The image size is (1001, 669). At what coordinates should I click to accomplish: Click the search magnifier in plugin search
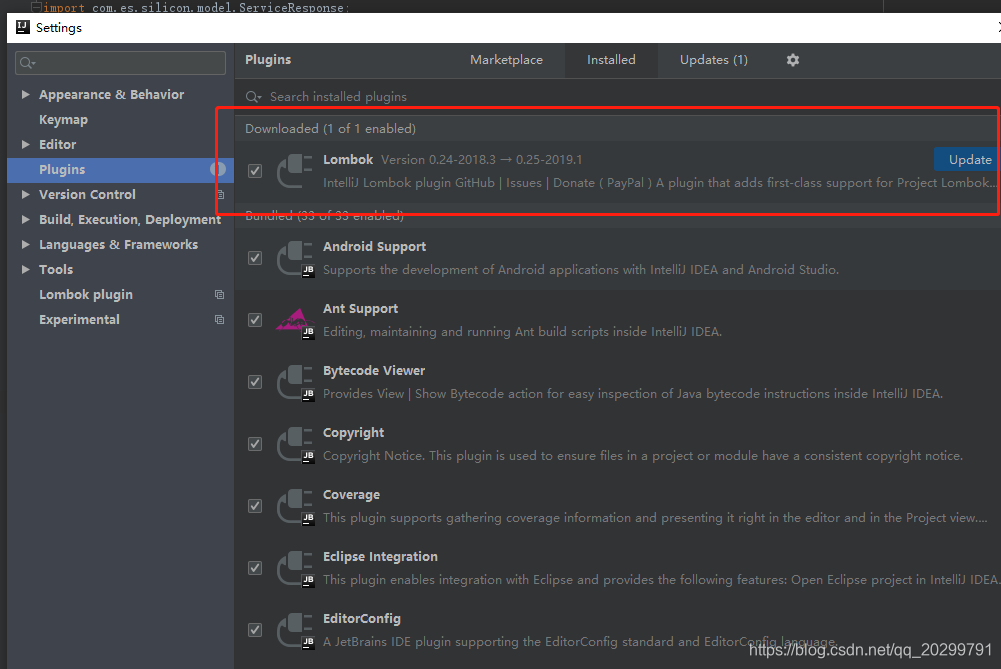(253, 97)
